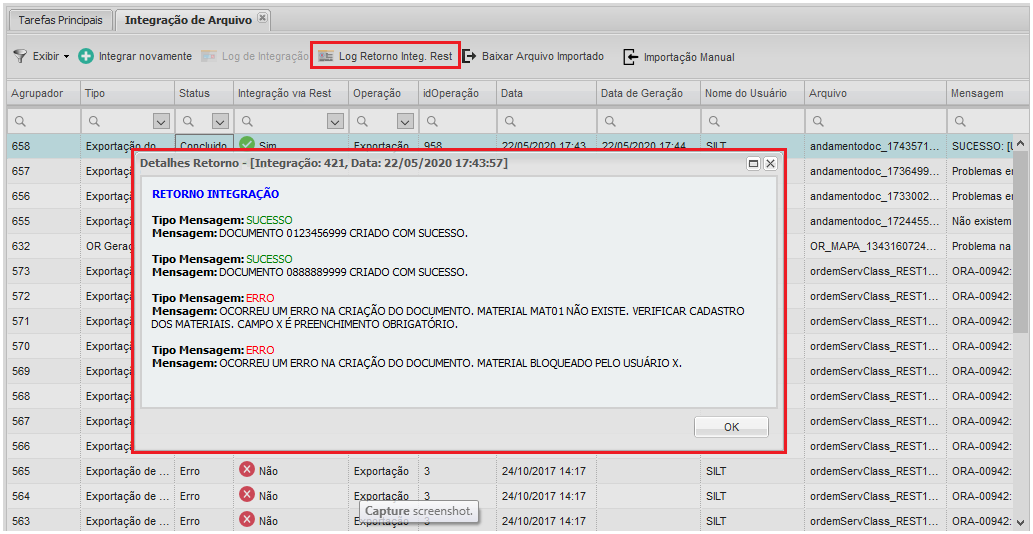The image size is (1033, 534).
Task: Click the green check icon in row 658
Action: pyautogui.click(x=247, y=145)
